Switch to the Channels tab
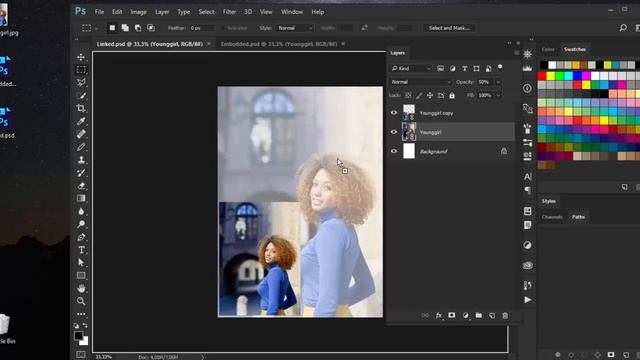The width and height of the screenshot is (640, 360). pyautogui.click(x=552, y=217)
